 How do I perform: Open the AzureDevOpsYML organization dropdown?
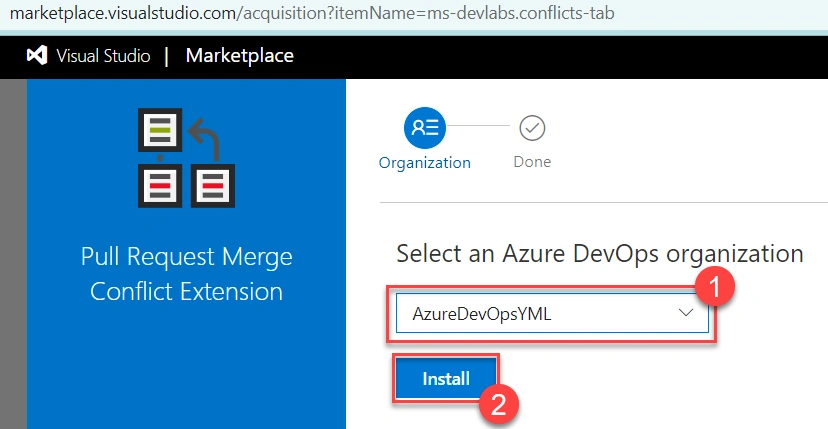tap(552, 314)
